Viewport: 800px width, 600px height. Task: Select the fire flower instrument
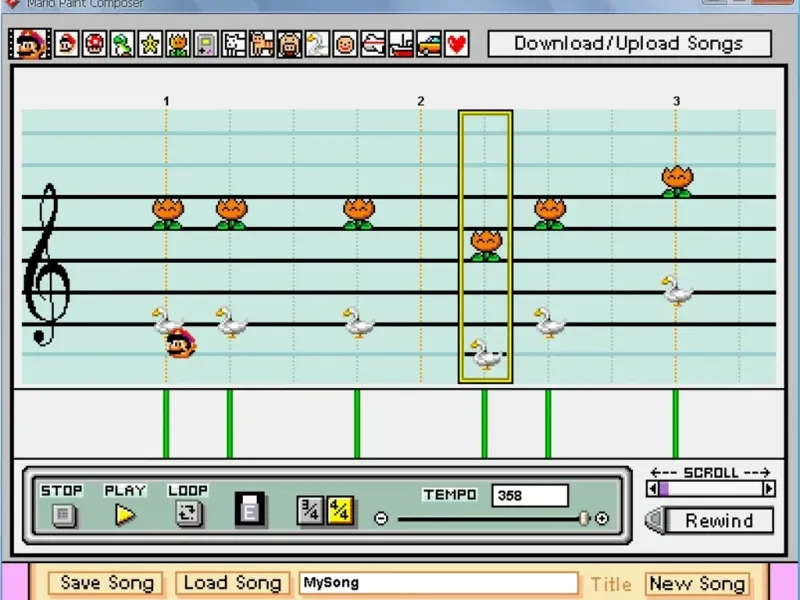[x=178, y=44]
